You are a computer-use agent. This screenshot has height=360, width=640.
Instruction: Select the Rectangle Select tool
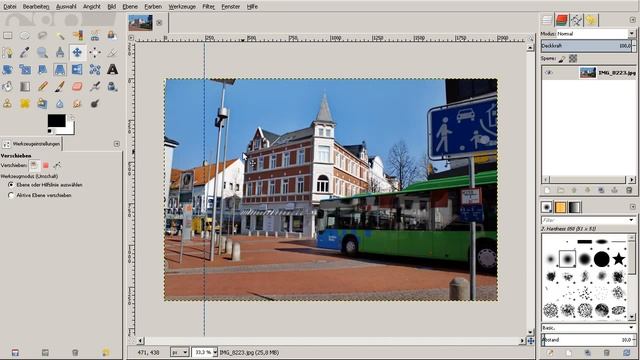click(x=7, y=36)
